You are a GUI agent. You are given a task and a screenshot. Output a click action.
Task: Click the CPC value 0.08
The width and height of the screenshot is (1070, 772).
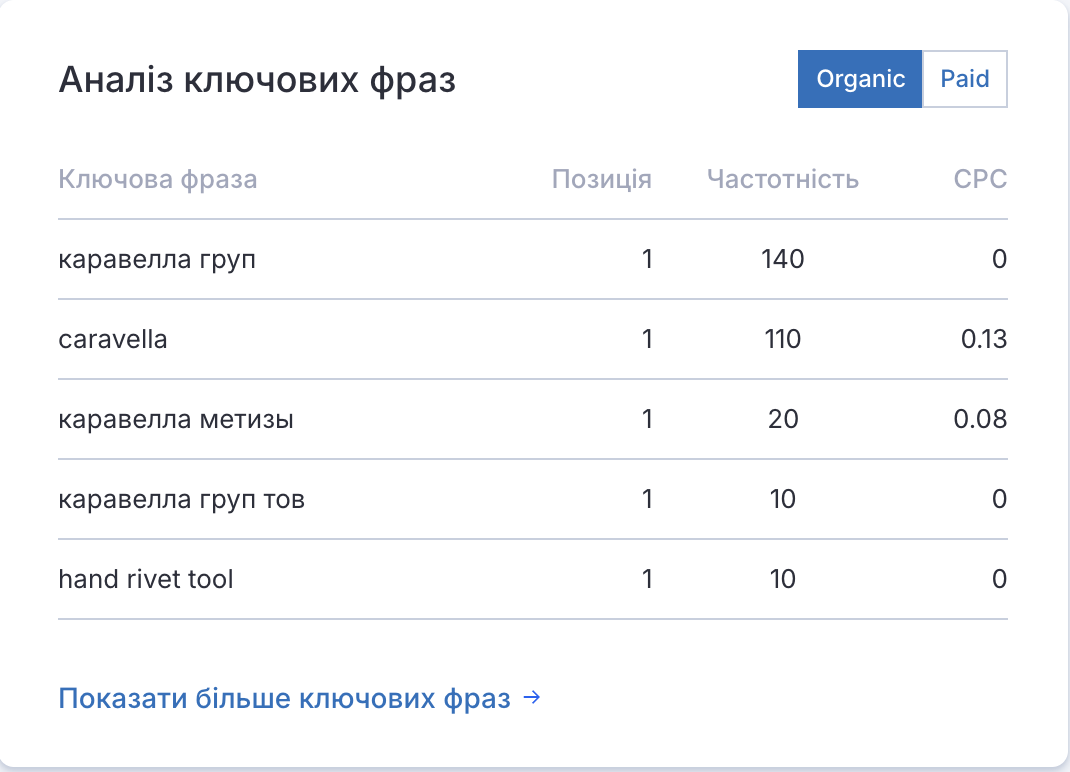pyautogui.click(x=980, y=419)
